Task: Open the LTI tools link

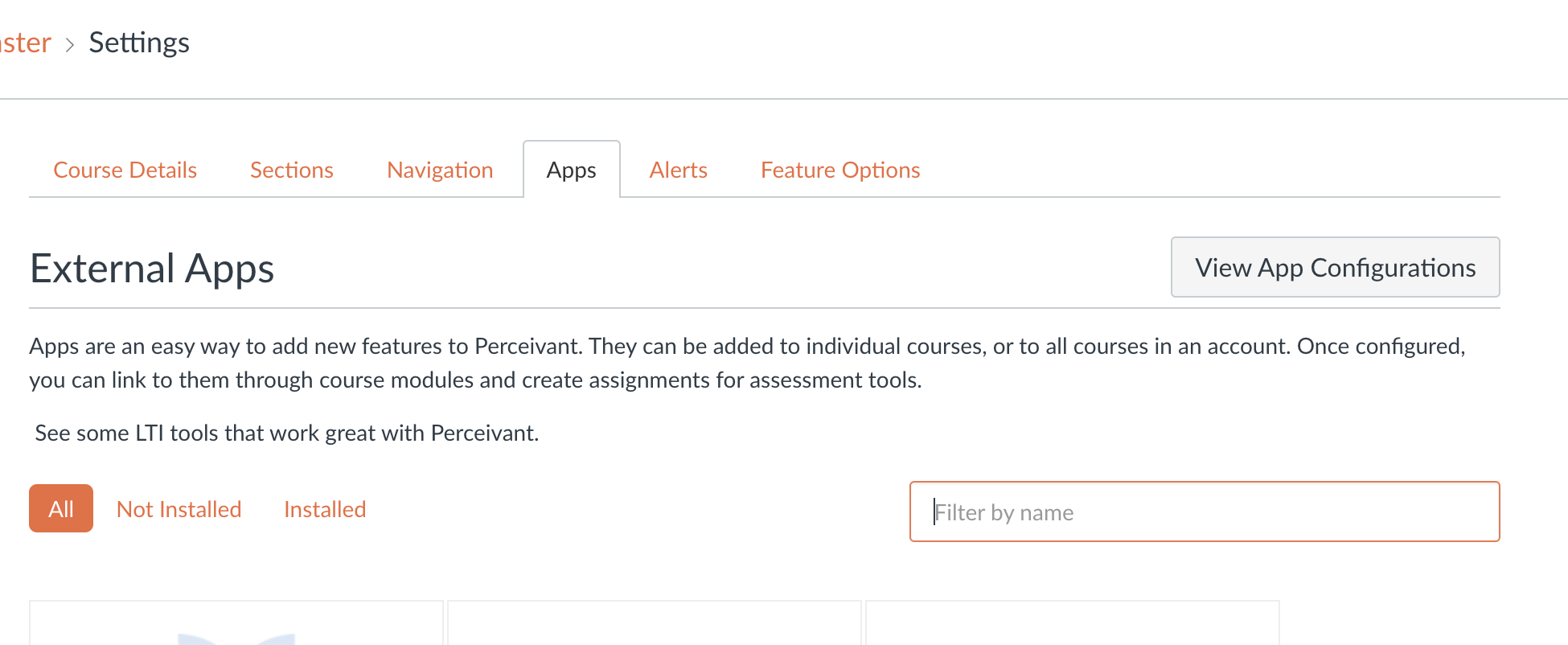Action: pyautogui.click(x=286, y=433)
